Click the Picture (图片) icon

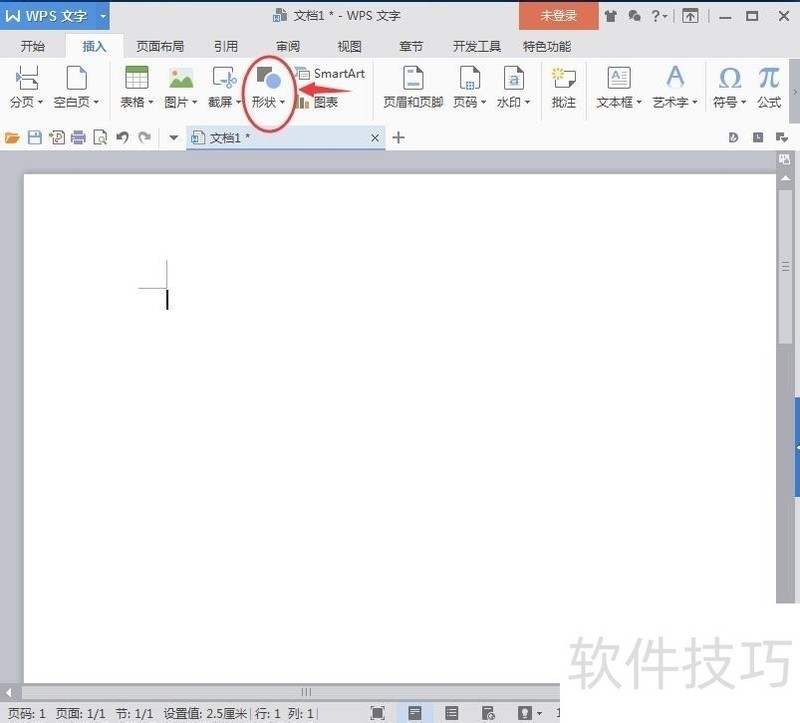(x=181, y=78)
